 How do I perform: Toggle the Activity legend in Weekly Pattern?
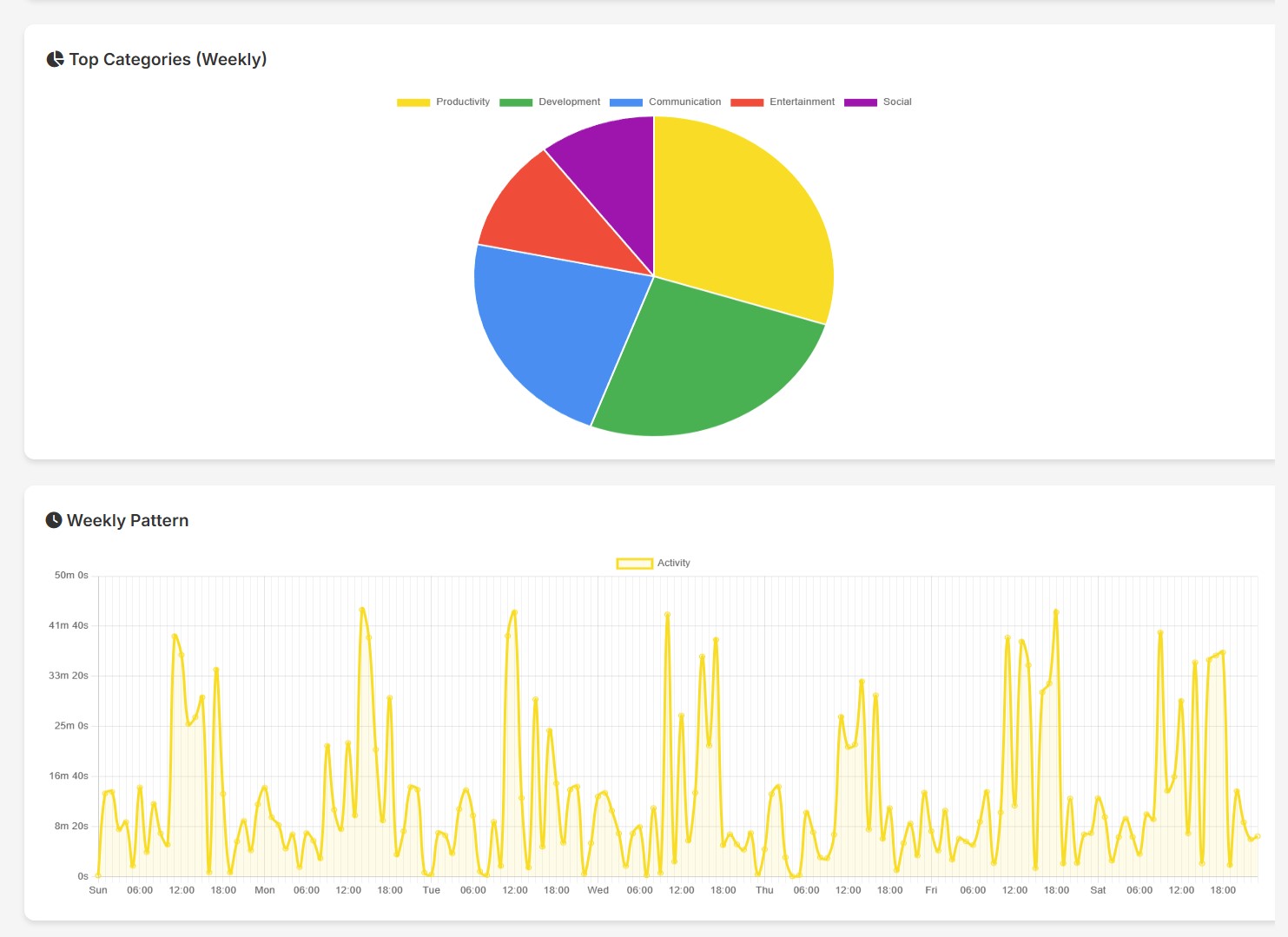click(x=653, y=563)
